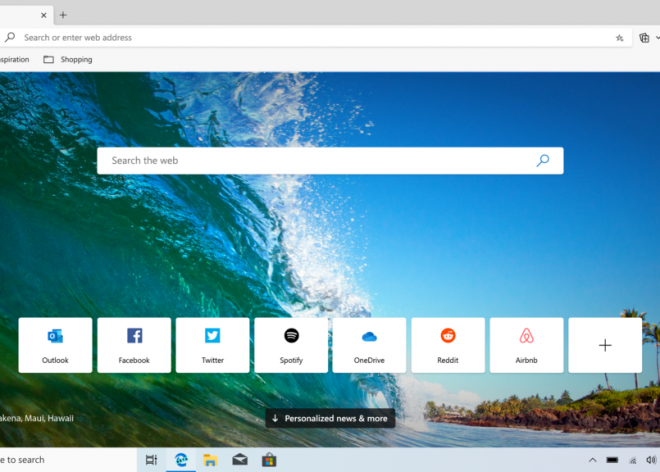Open the network status icon
The height and width of the screenshot is (472, 660).
click(x=633, y=460)
